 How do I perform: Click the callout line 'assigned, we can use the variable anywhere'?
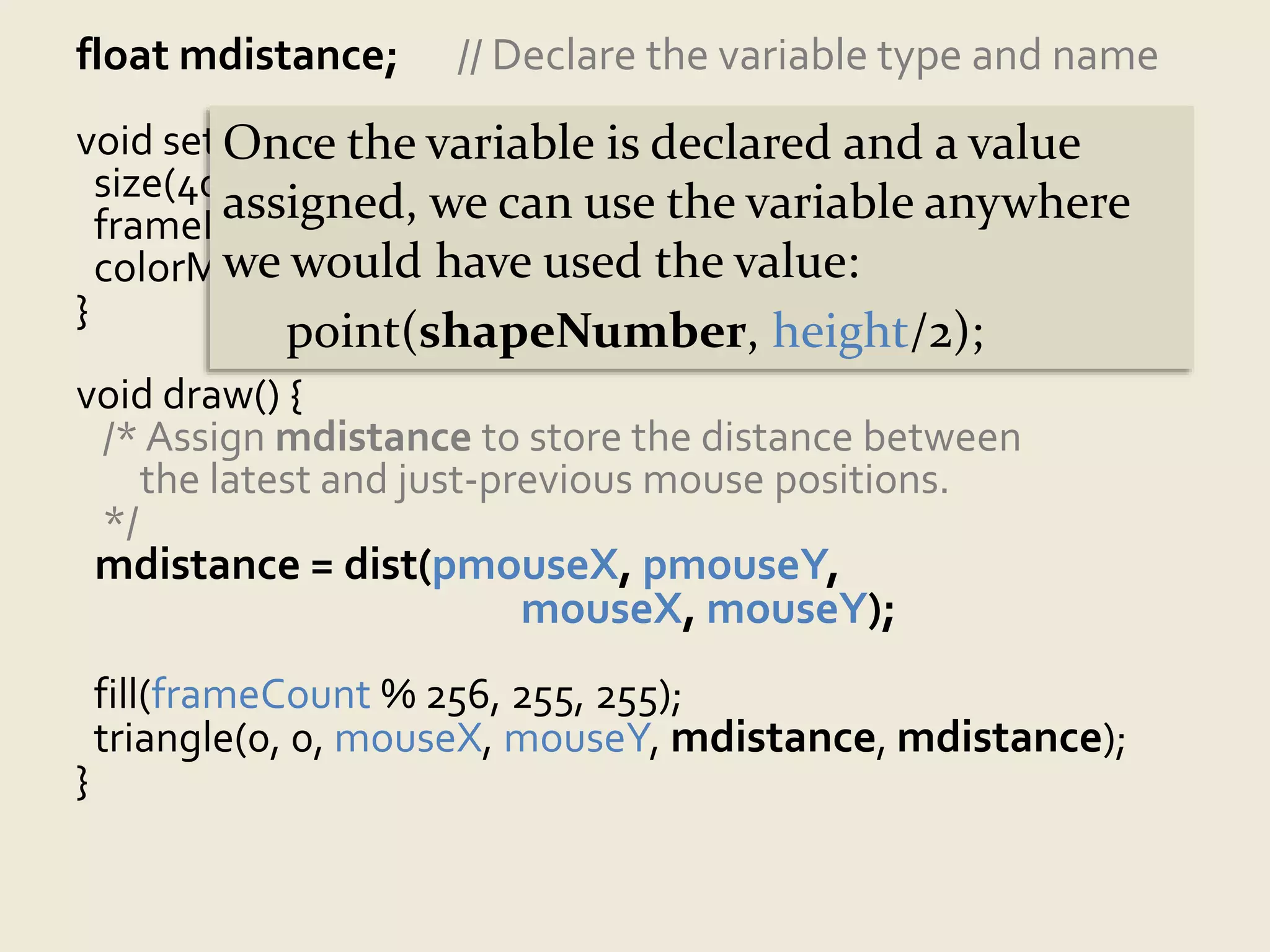click(677, 203)
